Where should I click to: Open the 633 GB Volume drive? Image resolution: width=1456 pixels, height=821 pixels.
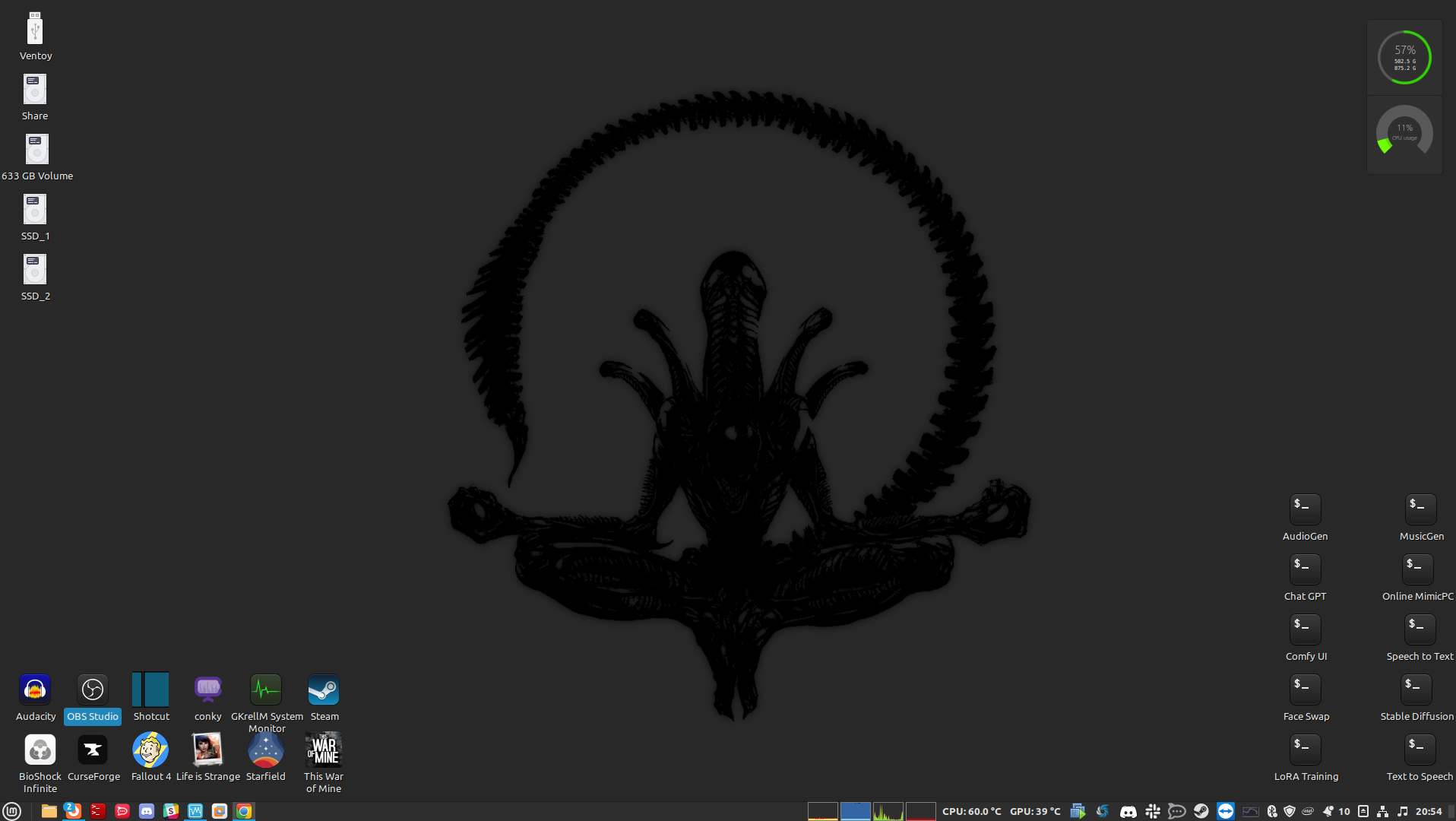pyautogui.click(x=37, y=157)
